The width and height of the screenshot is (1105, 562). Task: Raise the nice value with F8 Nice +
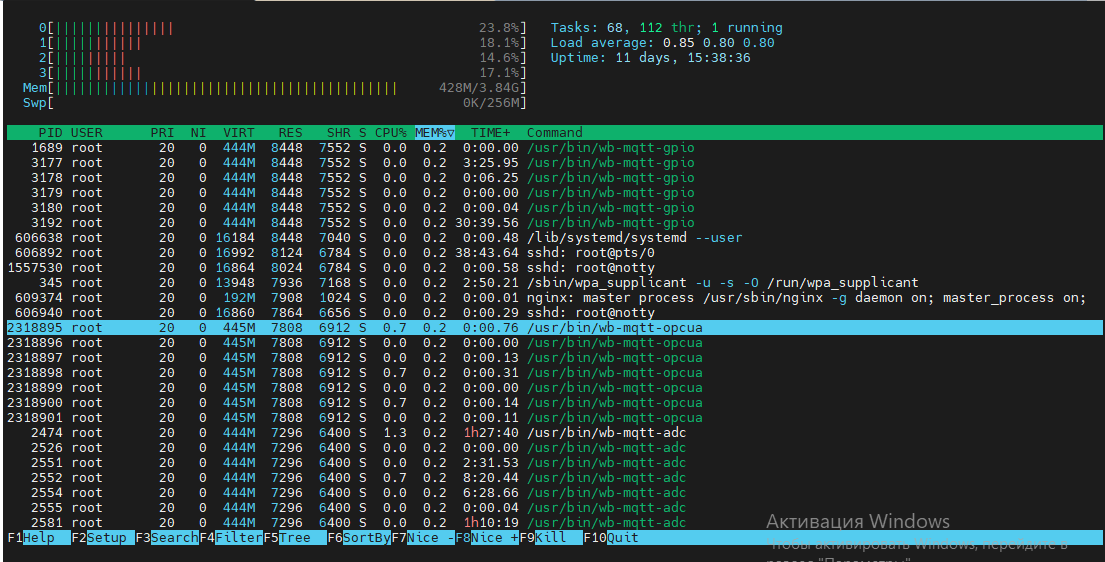pos(488,537)
